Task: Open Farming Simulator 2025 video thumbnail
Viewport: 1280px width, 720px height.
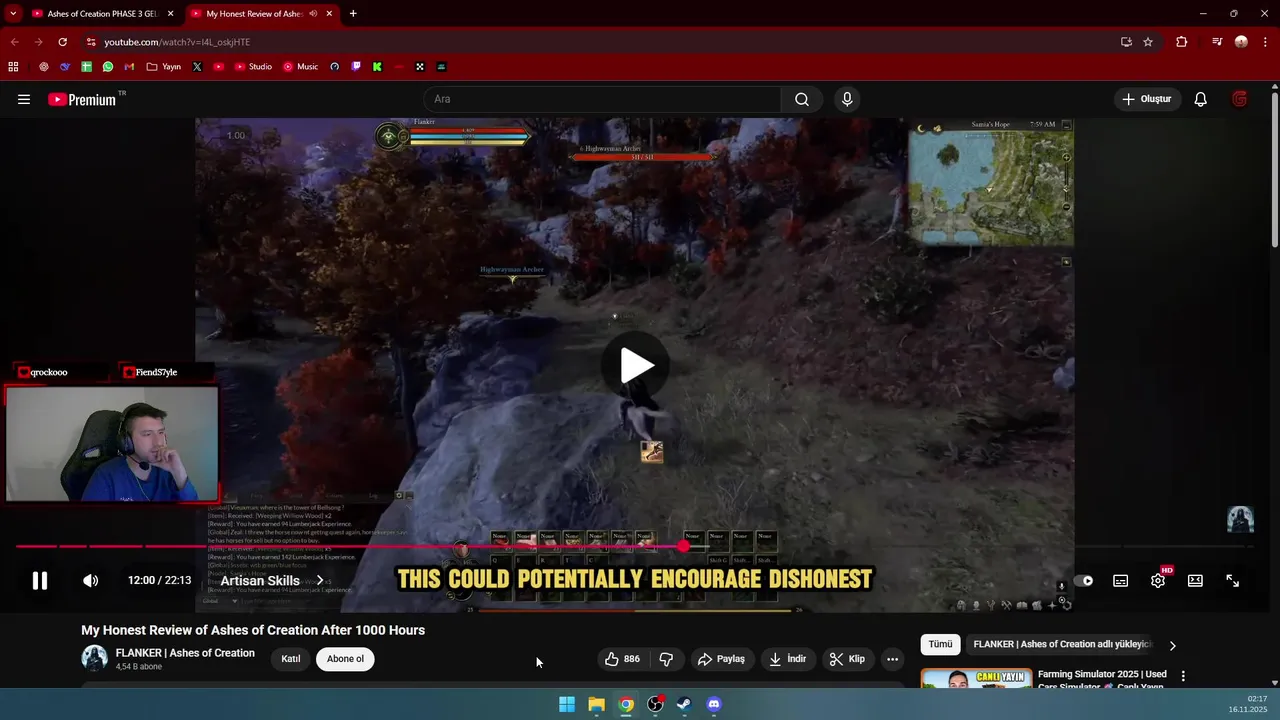Action: click(x=976, y=679)
